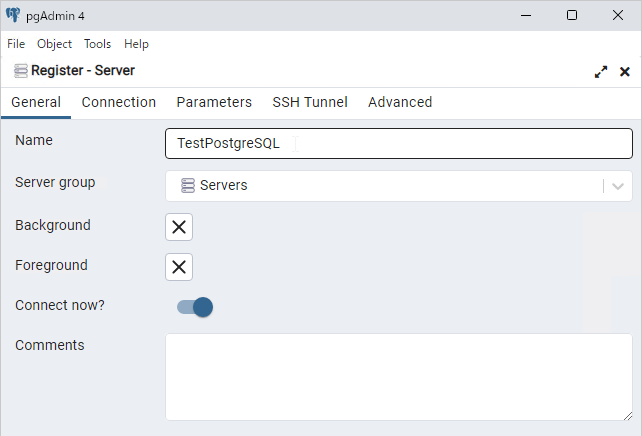Expand the Server group dropdown arrow
Viewport: 642px width, 436px height.
click(x=618, y=186)
